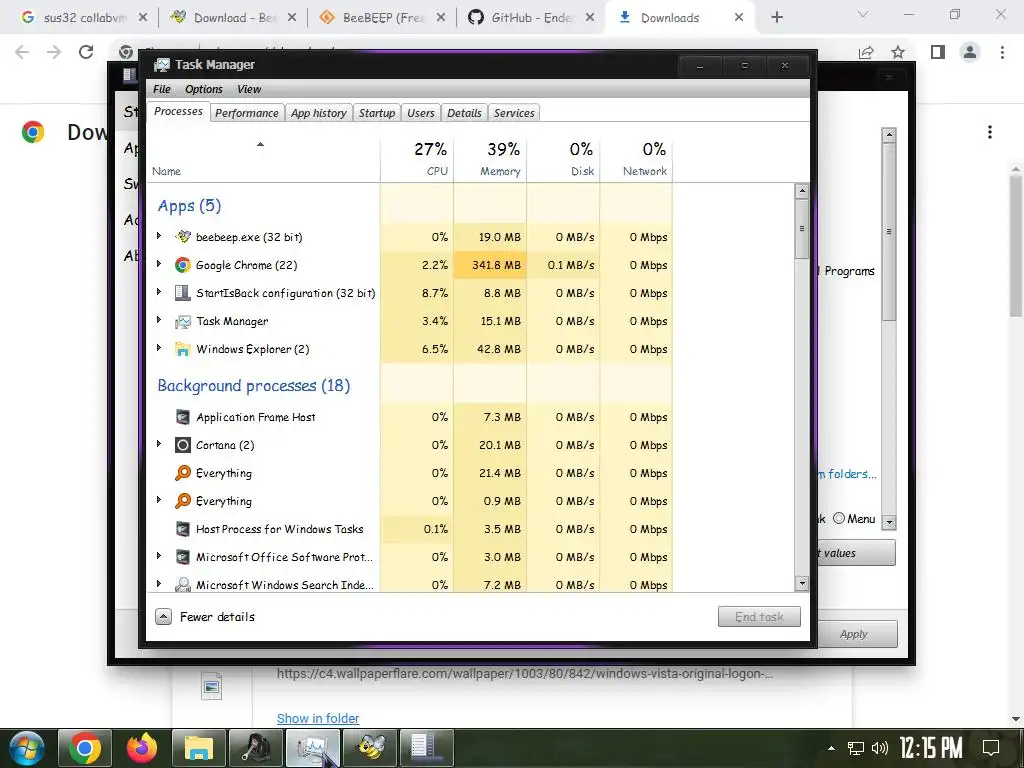Click Apply in StartIsBack configuration window

(854, 634)
